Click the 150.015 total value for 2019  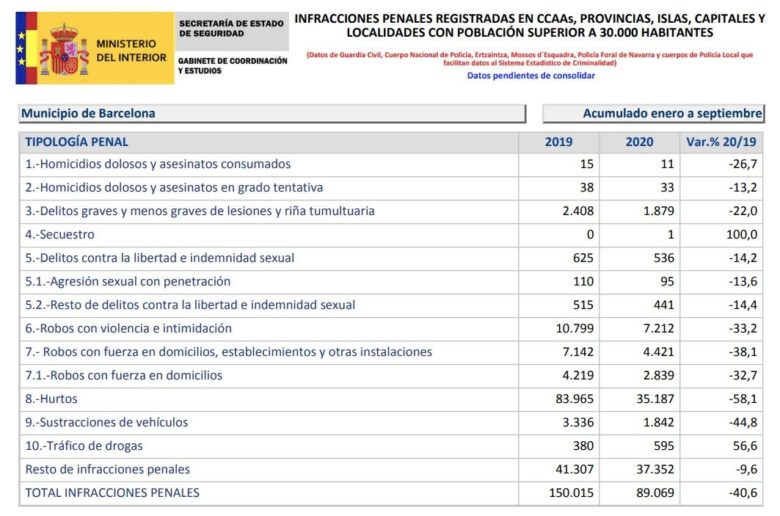[571, 493]
